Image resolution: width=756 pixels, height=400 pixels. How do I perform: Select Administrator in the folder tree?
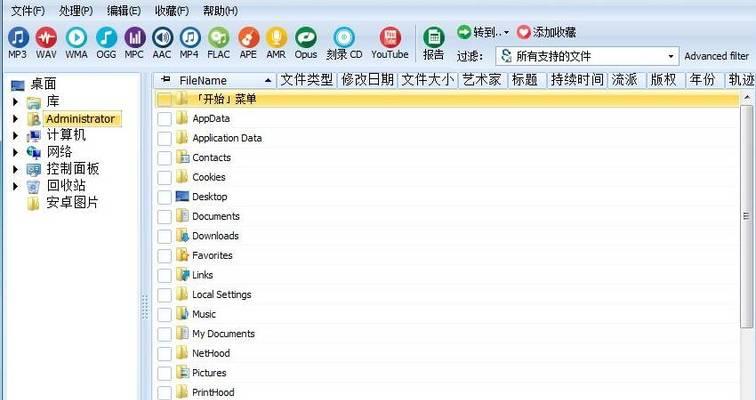[x=81, y=119]
